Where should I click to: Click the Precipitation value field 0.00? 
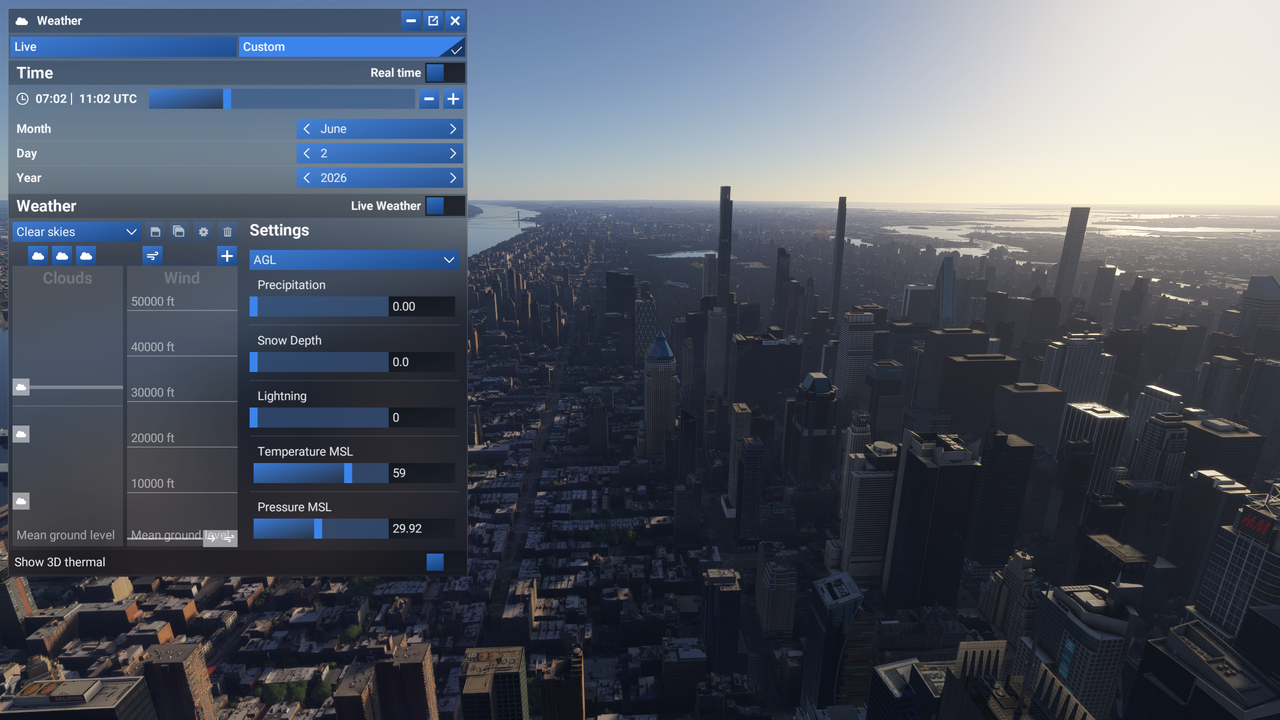pos(422,306)
